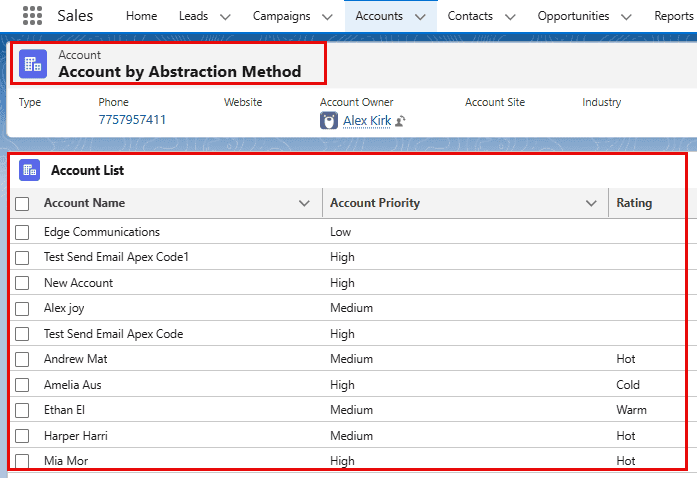Click the Cold rating for Amelia Aus
Screen dimensions: 697x478
coord(628,385)
